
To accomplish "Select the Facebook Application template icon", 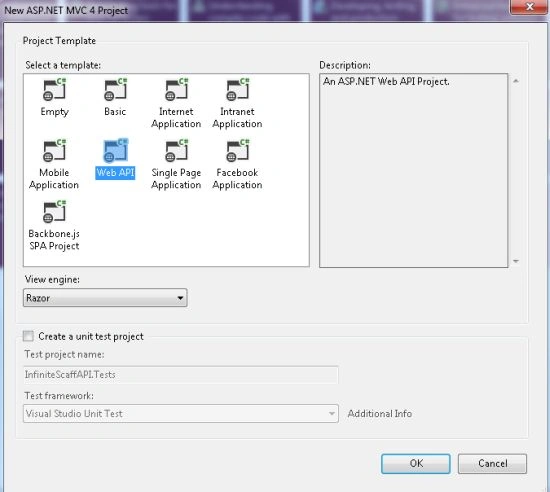I will pos(237,151).
